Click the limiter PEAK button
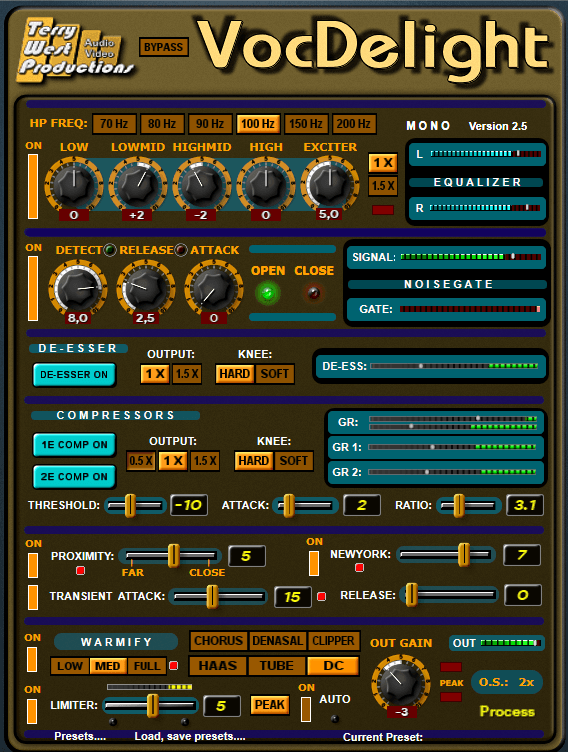The height and width of the screenshot is (752, 568). (270, 705)
